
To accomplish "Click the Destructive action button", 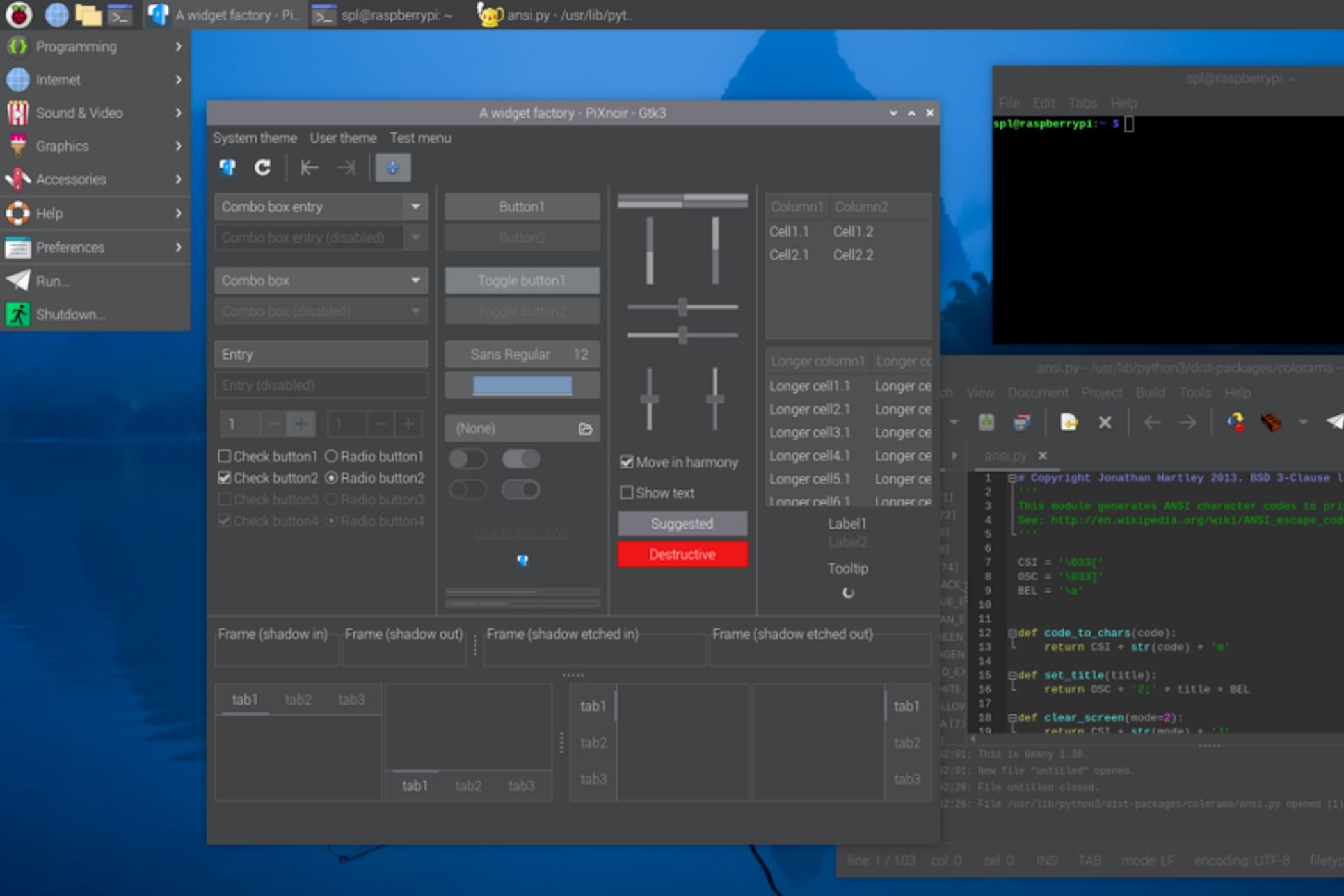I will [x=683, y=553].
